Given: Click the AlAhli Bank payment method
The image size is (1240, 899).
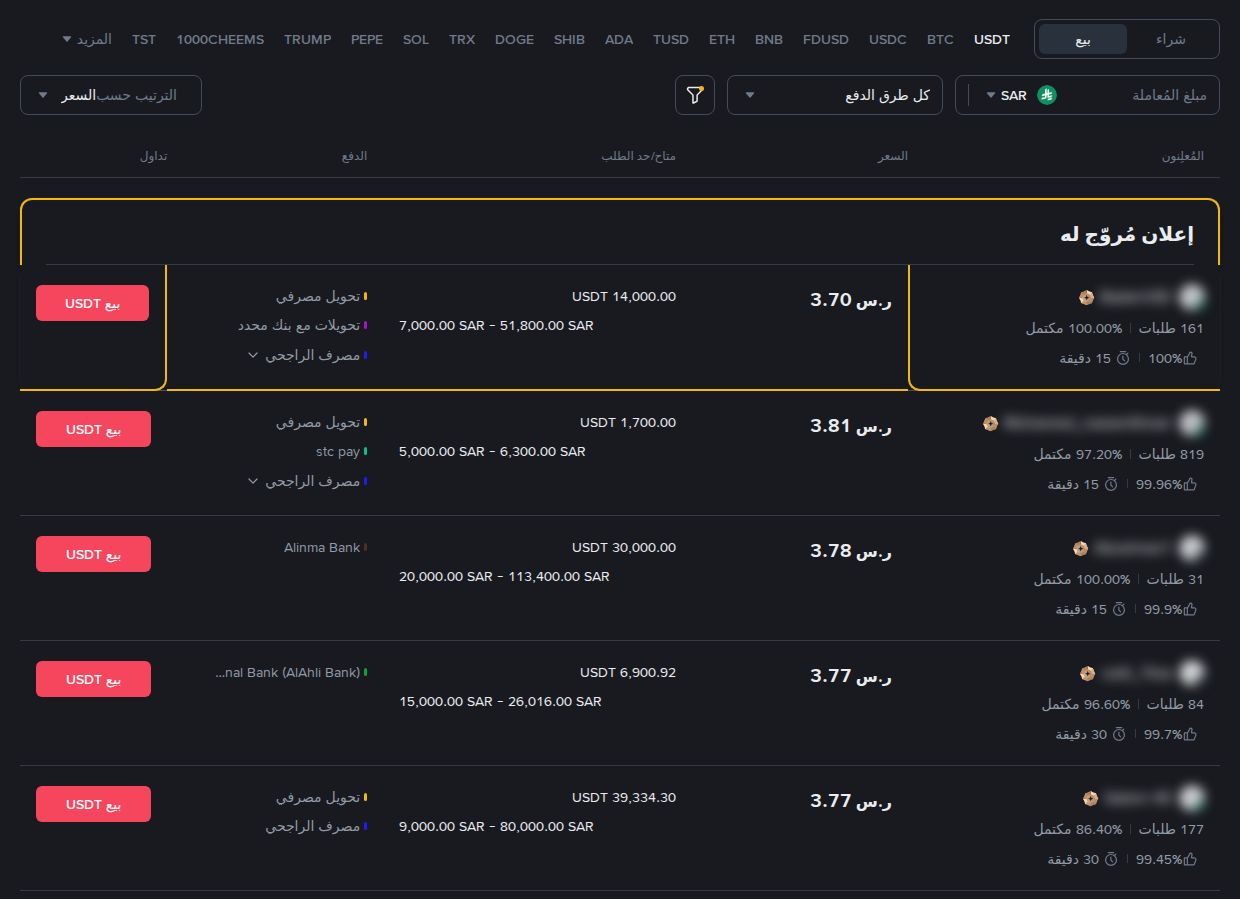Looking at the screenshot, I should (x=287, y=673).
